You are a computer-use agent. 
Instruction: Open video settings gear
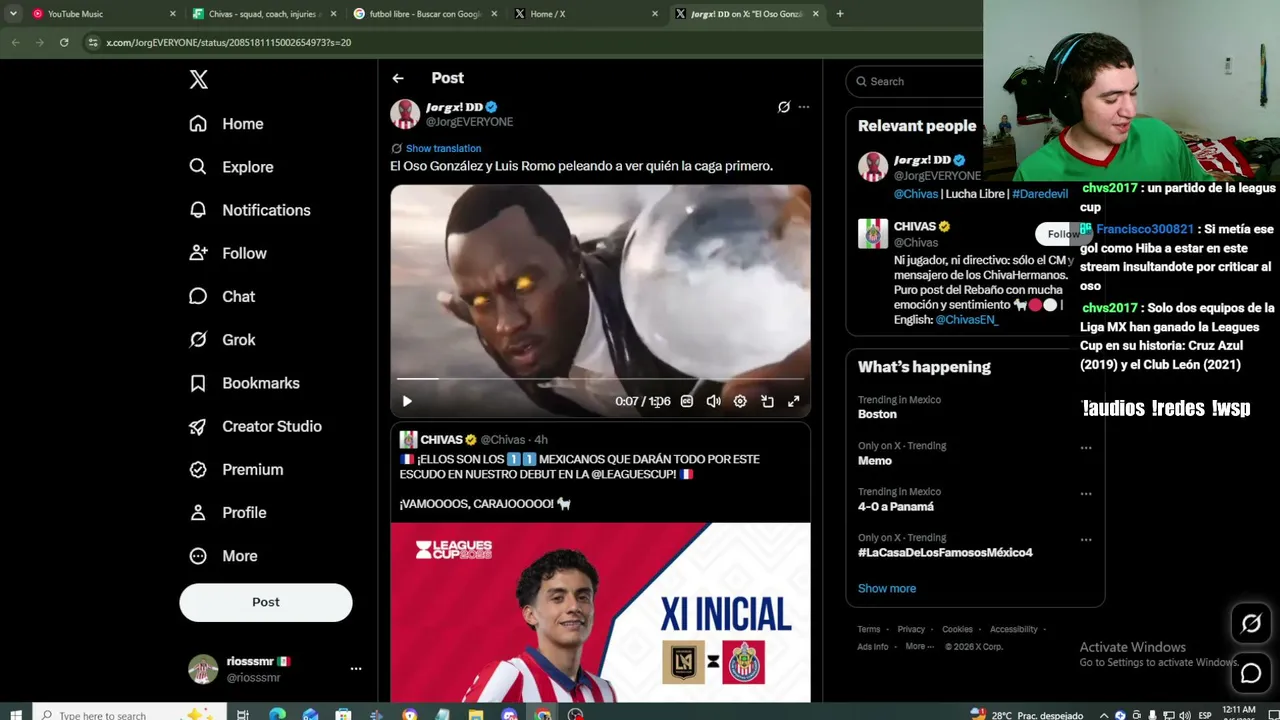[x=740, y=401]
